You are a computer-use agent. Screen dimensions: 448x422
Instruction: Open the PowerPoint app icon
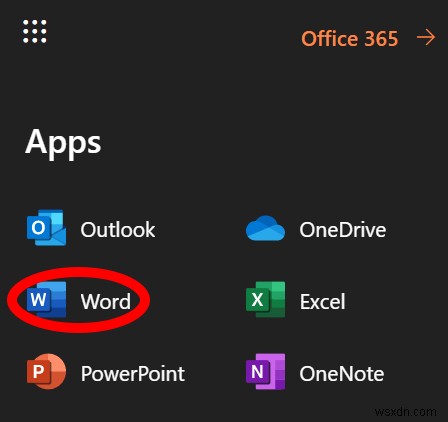click(x=46, y=371)
